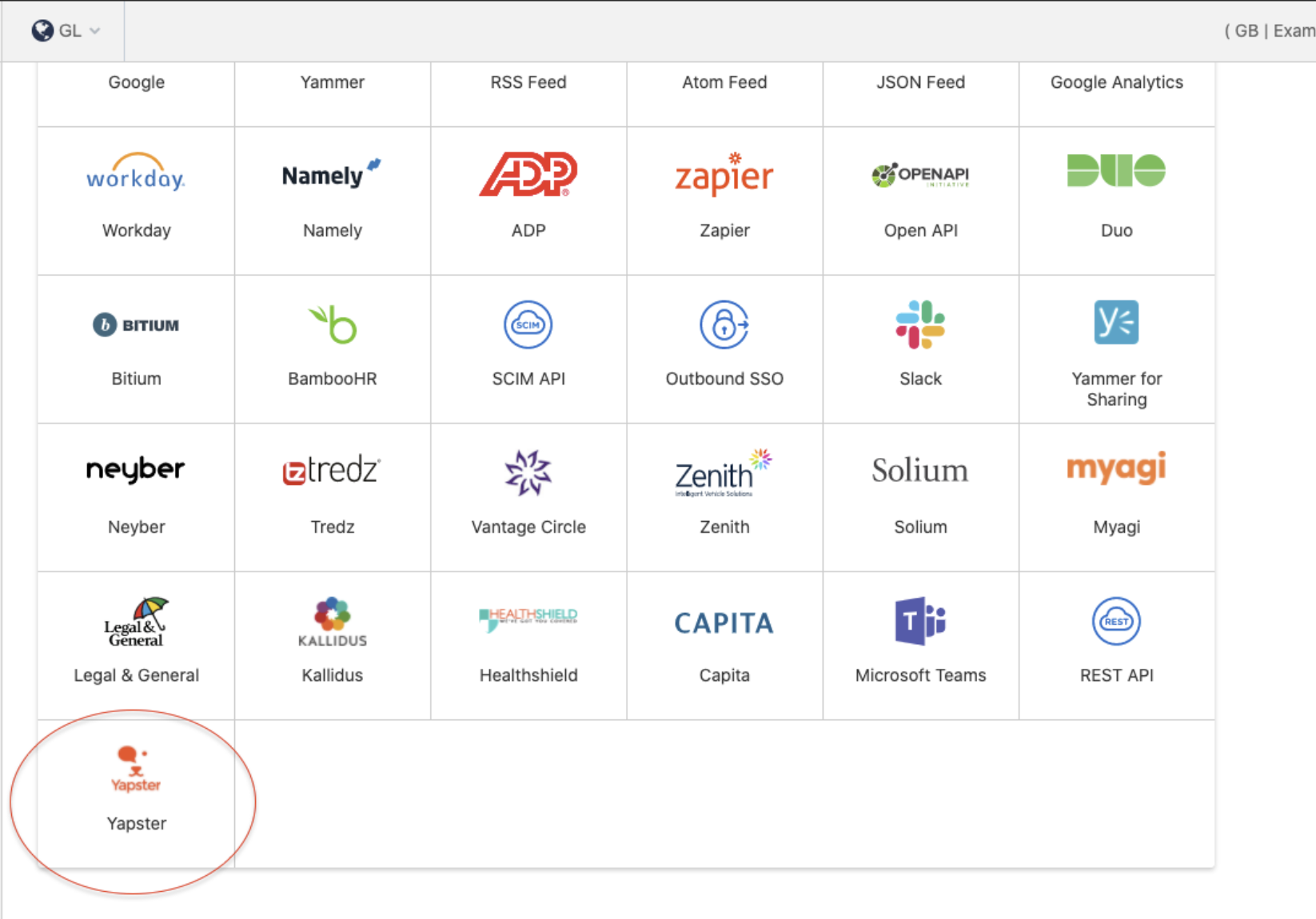Open the Microsoft Teams integration

(x=920, y=639)
